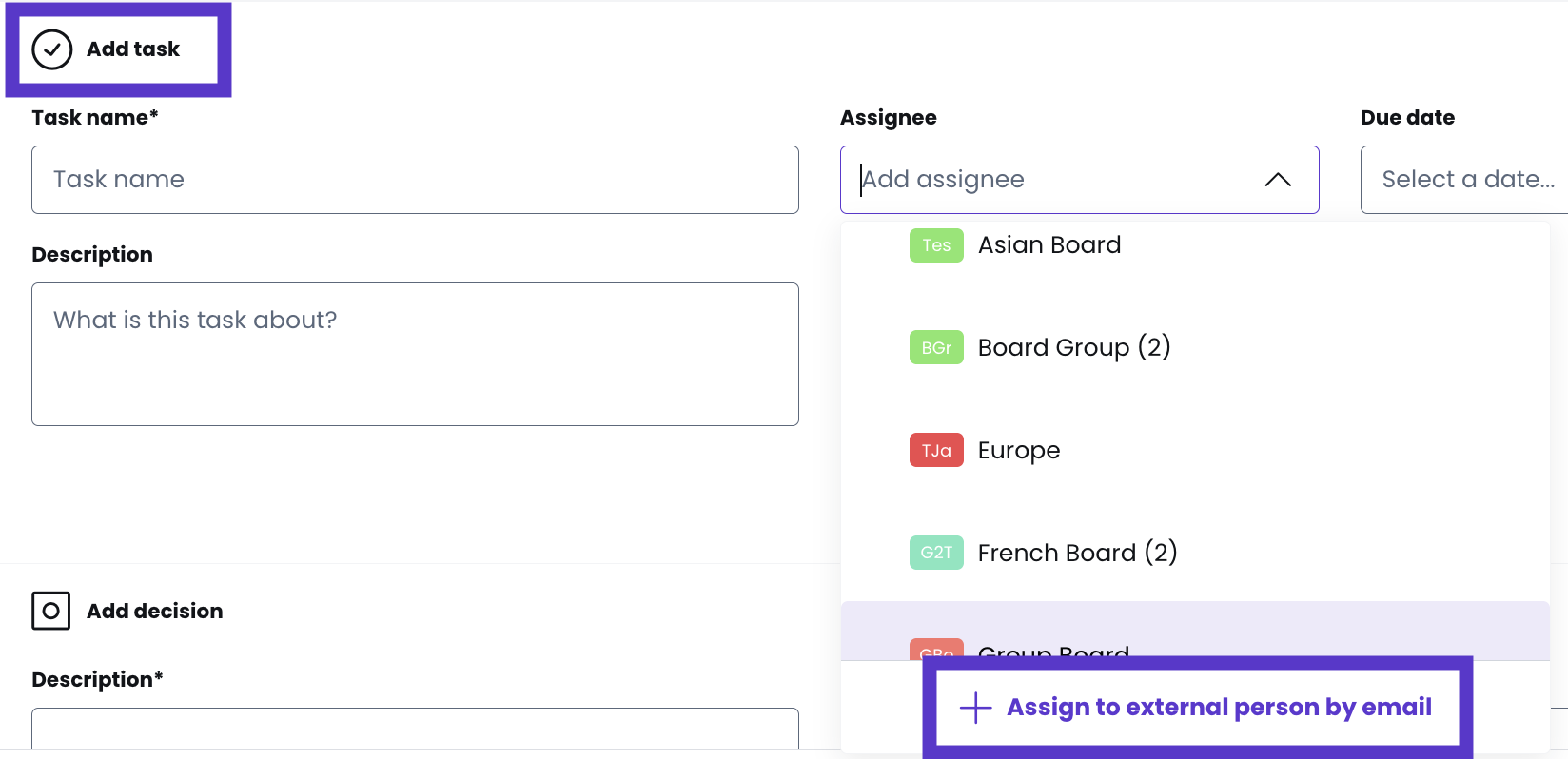Click the plus icon for external assignment
Screen dimensions: 1568x759
(975, 708)
